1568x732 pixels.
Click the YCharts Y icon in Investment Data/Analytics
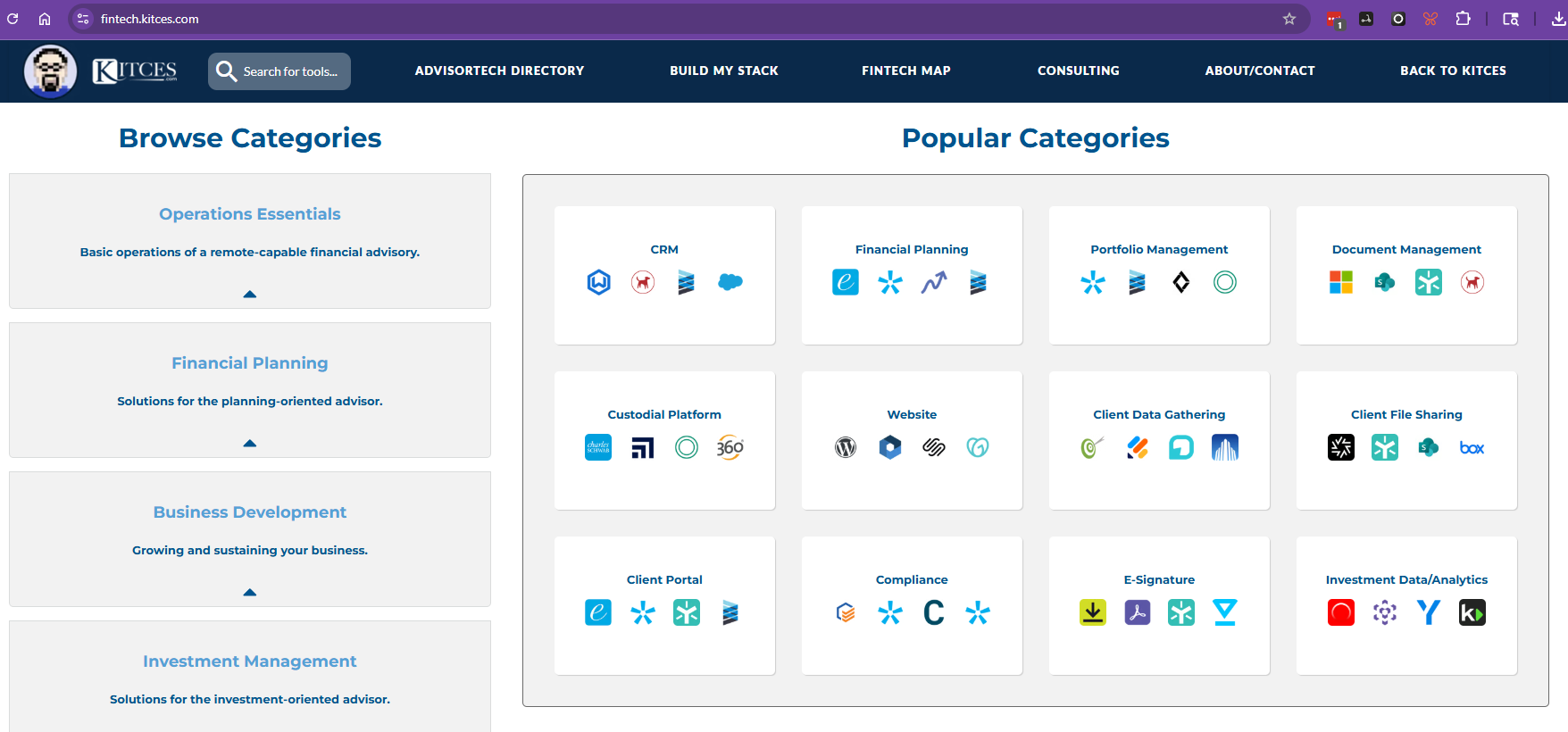click(x=1429, y=612)
